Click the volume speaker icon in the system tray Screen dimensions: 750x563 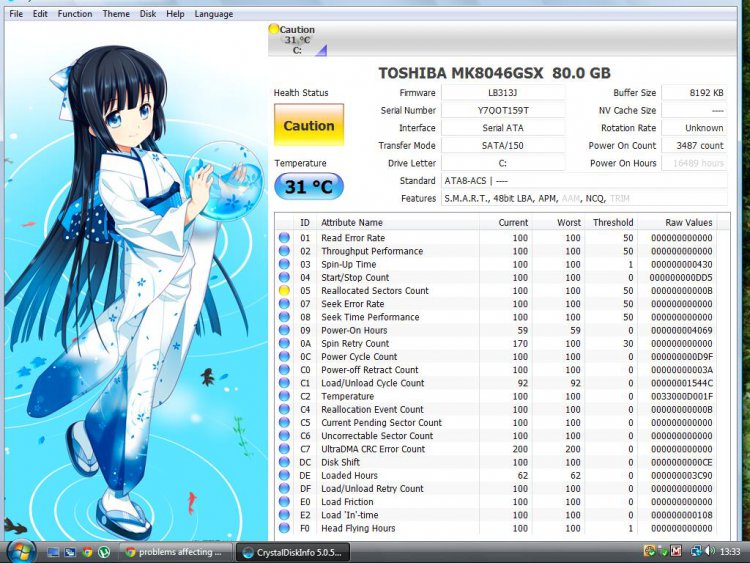pyautogui.click(x=710, y=551)
